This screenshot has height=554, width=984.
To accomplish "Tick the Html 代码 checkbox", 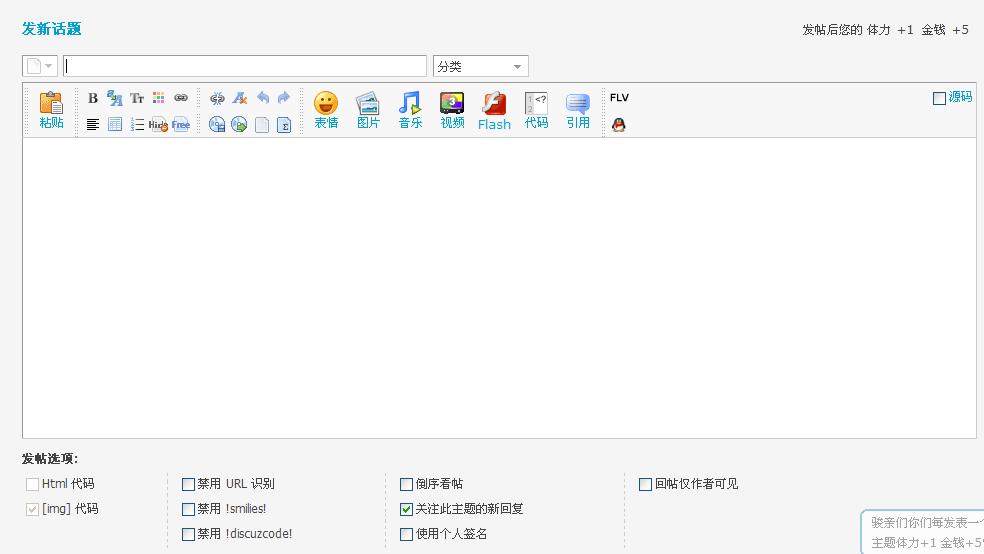I will (x=32, y=484).
